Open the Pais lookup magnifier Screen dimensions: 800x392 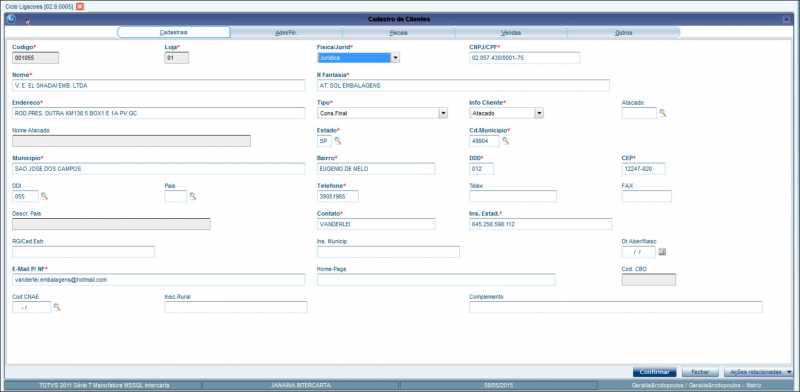pyautogui.click(x=192, y=196)
